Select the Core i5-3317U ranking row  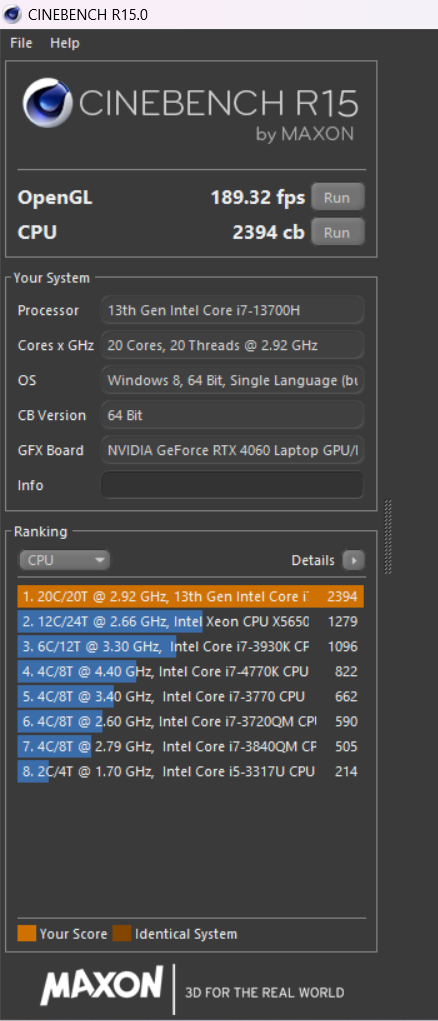[x=190, y=772]
